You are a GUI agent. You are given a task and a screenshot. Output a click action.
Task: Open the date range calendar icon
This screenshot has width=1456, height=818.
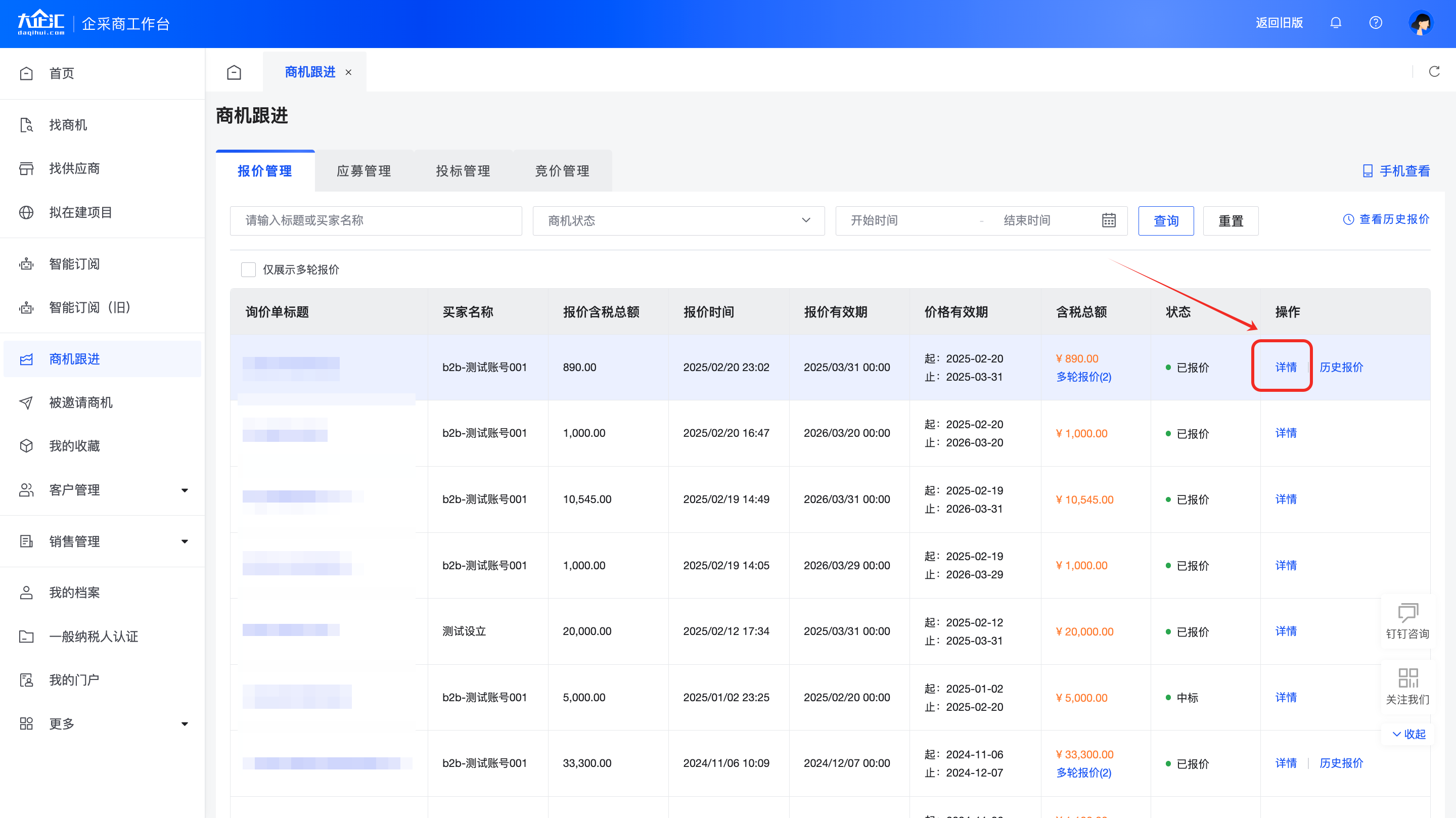(1109, 220)
